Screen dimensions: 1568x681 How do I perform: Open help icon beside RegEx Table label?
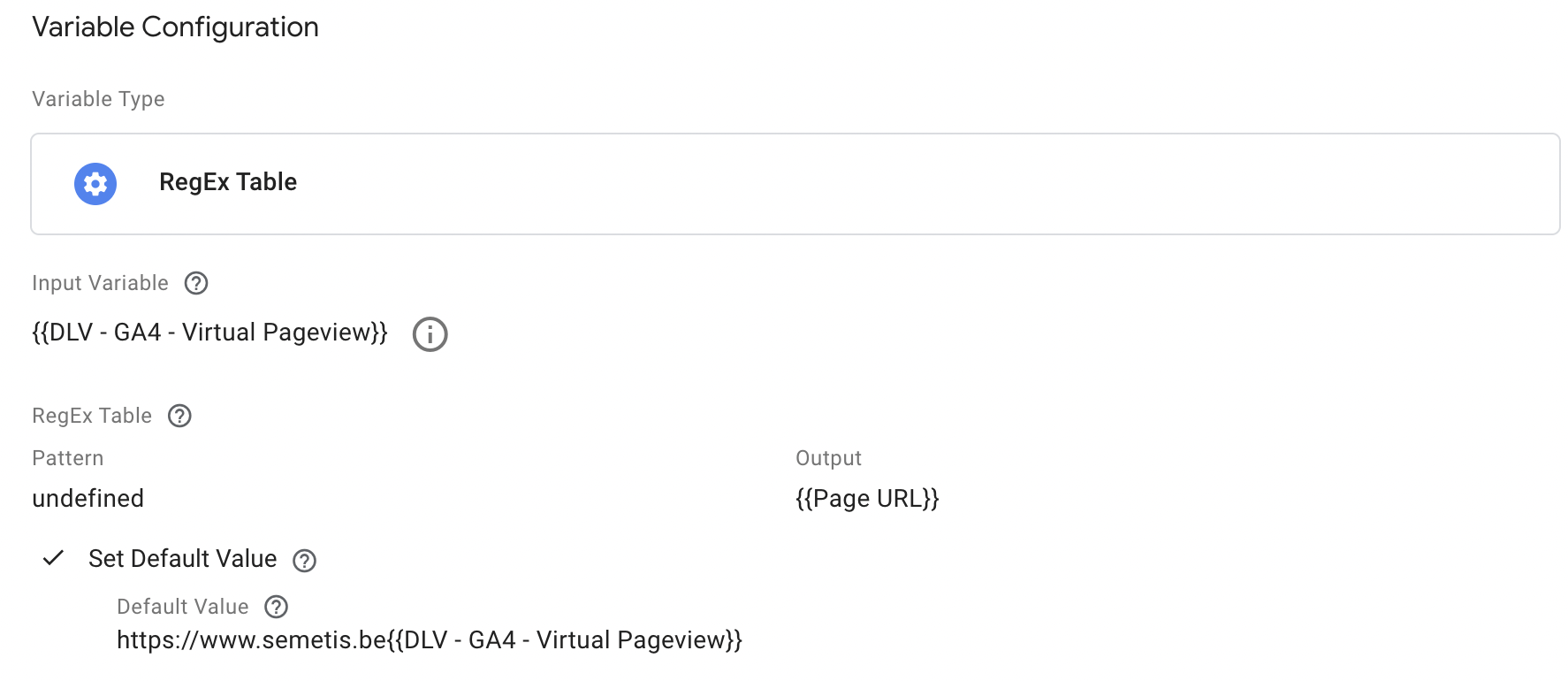point(179,416)
